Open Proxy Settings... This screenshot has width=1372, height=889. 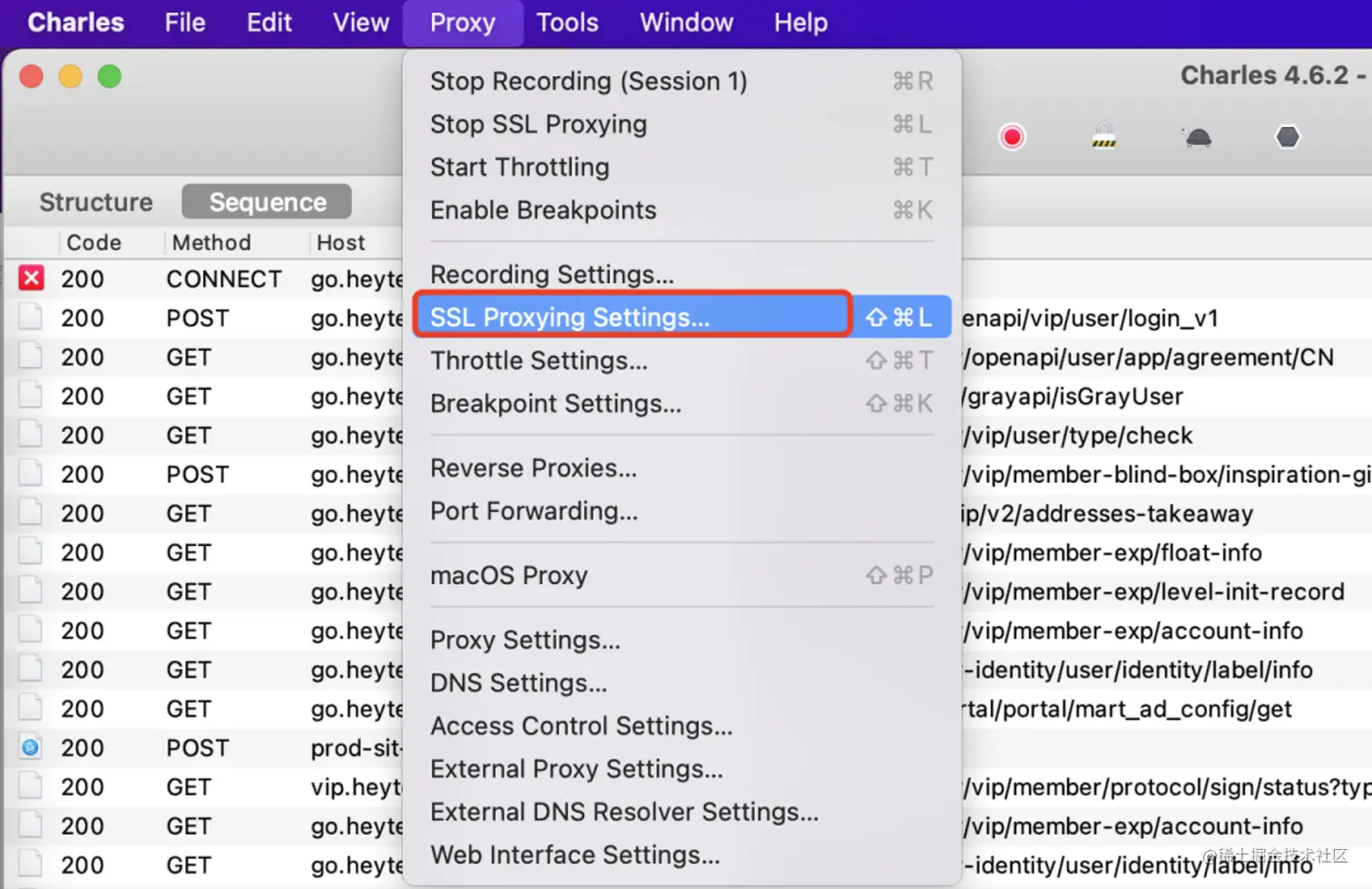(x=681, y=640)
